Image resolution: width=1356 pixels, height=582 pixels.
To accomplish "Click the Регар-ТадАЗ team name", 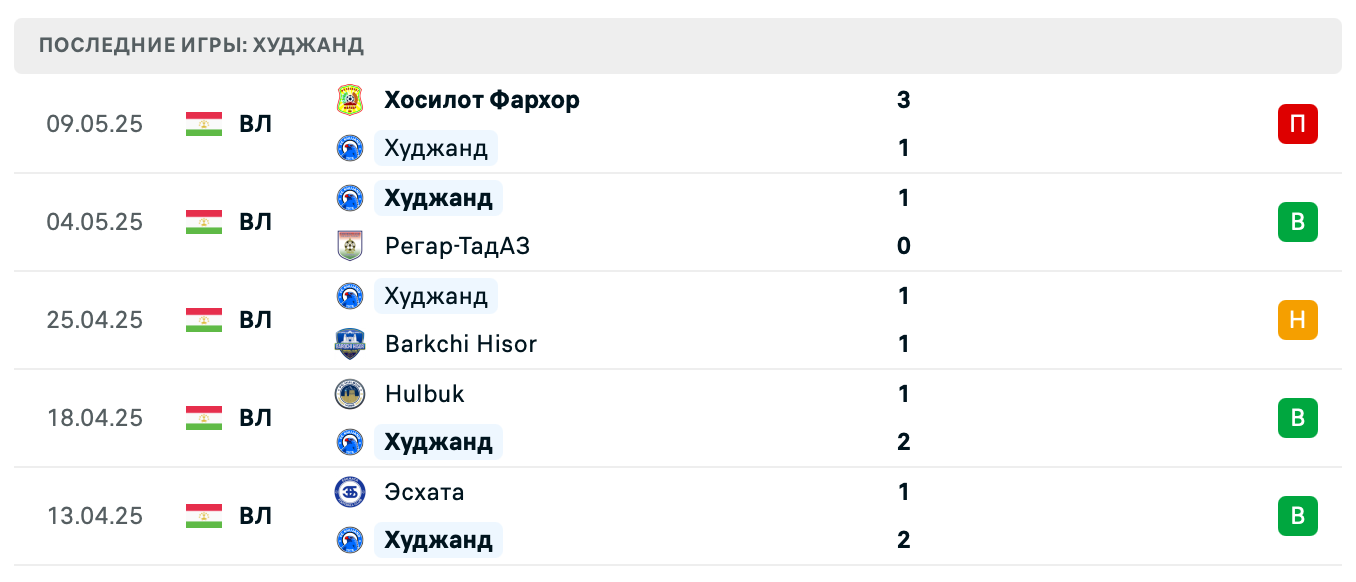I will [x=457, y=246].
